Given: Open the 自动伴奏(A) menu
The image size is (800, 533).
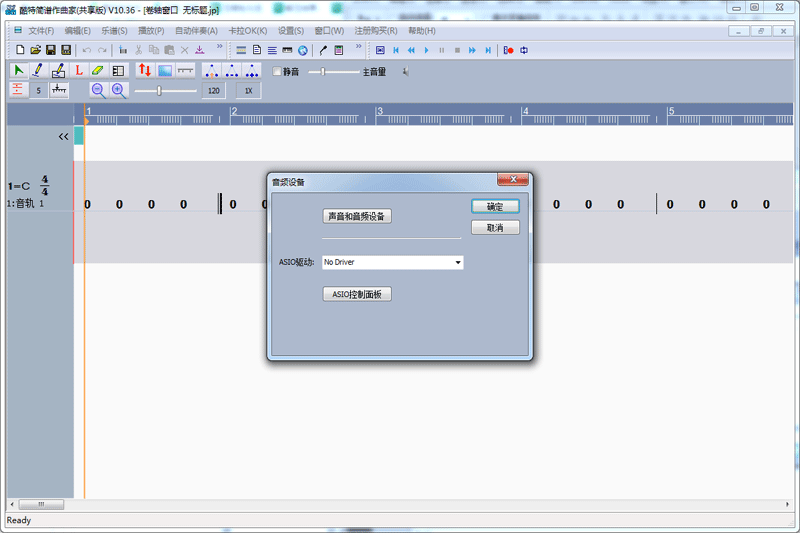Looking at the screenshot, I should 196,31.
